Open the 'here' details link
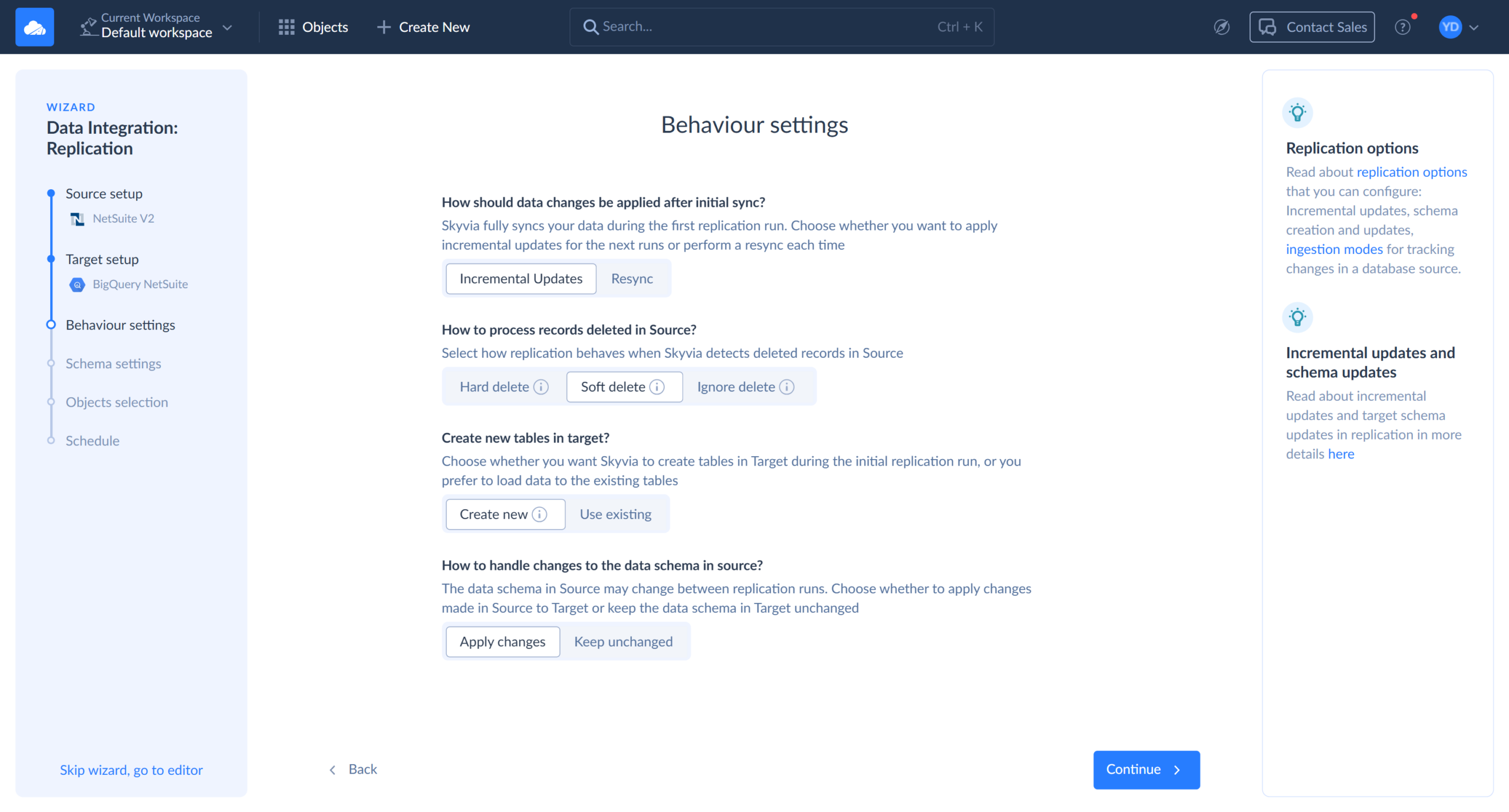Viewport: 1509px width, 812px height. (x=1341, y=454)
